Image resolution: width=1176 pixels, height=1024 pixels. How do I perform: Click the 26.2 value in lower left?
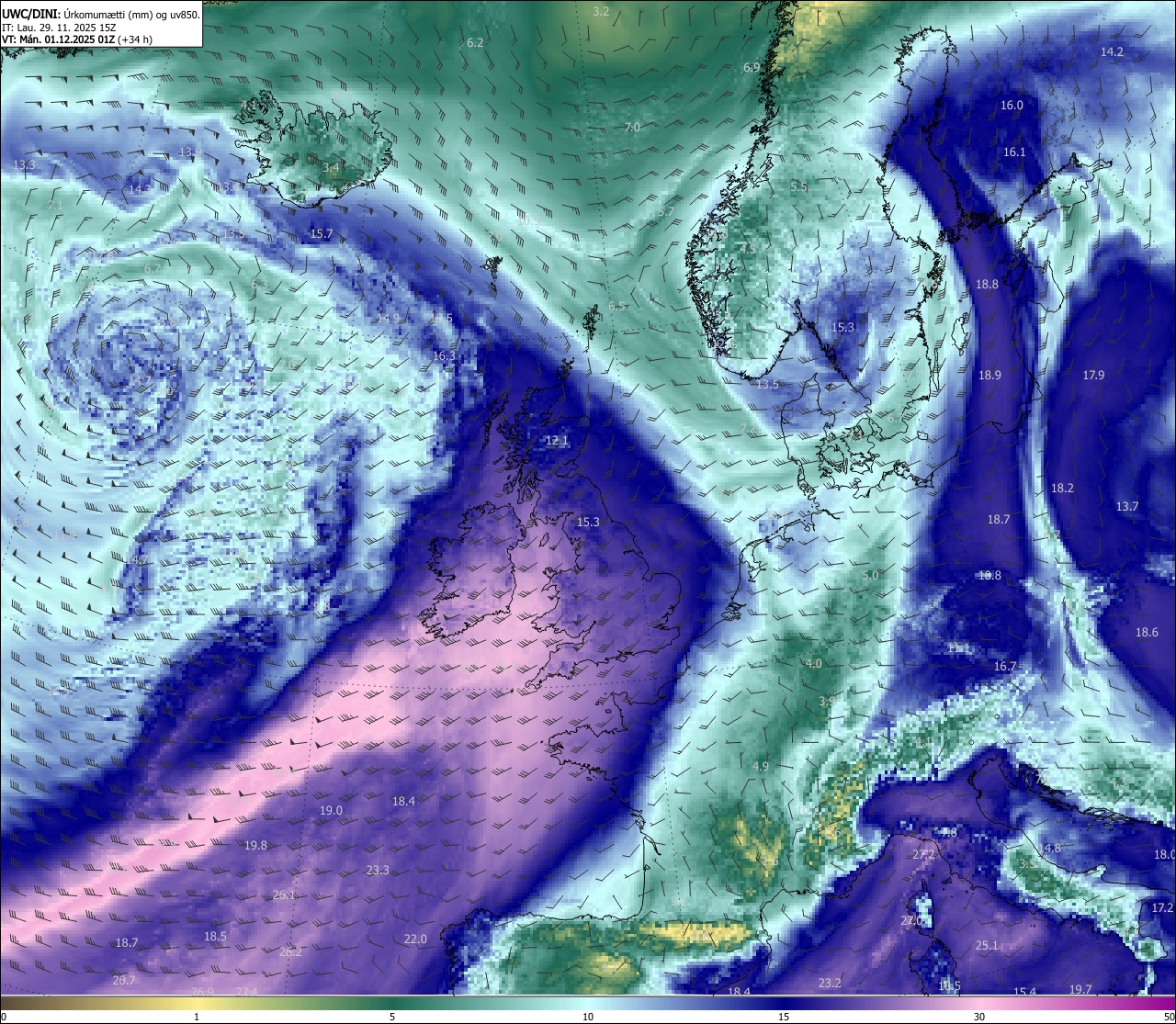pos(290,952)
